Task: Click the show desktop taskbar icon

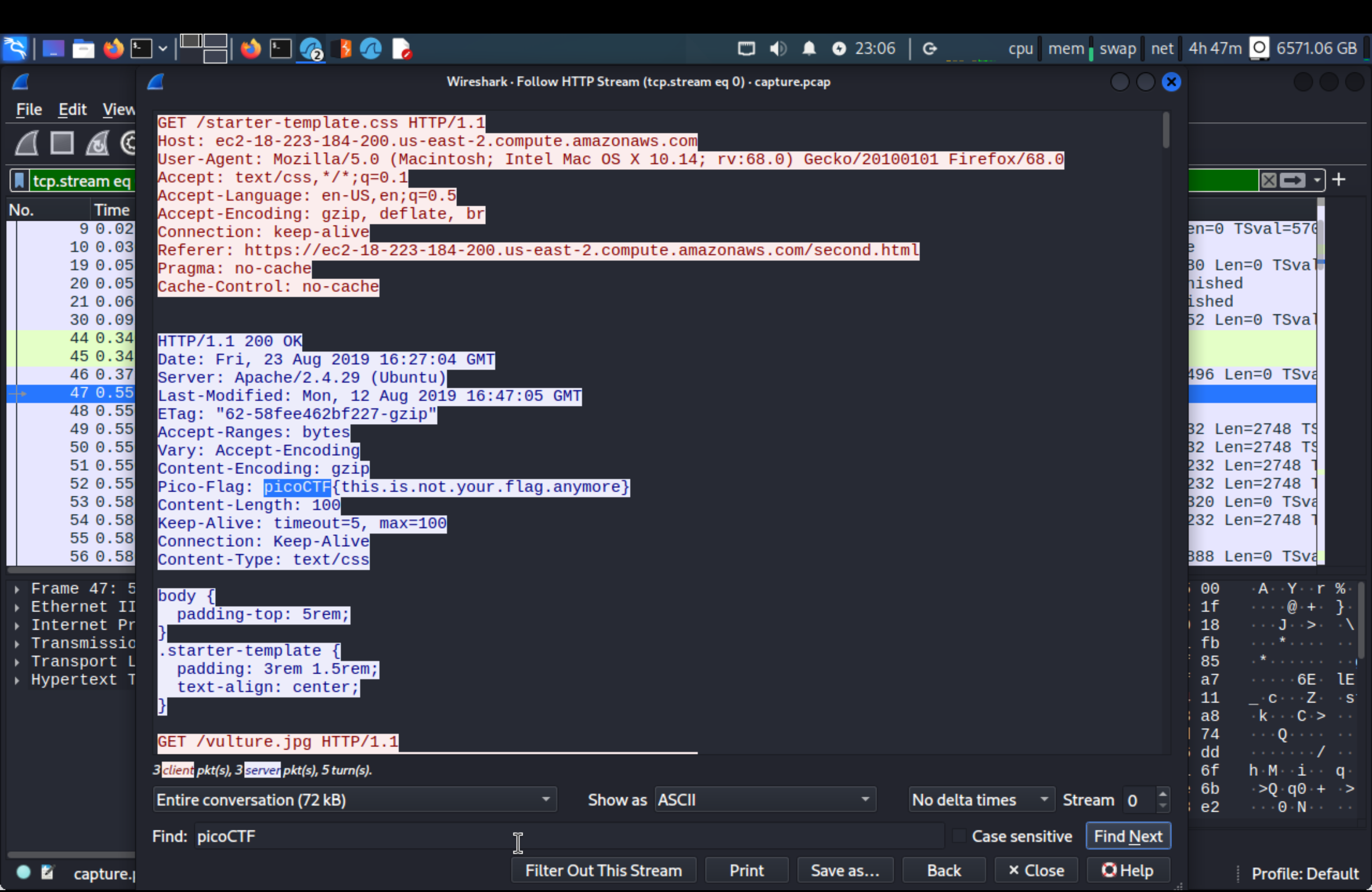Action: coord(52,49)
